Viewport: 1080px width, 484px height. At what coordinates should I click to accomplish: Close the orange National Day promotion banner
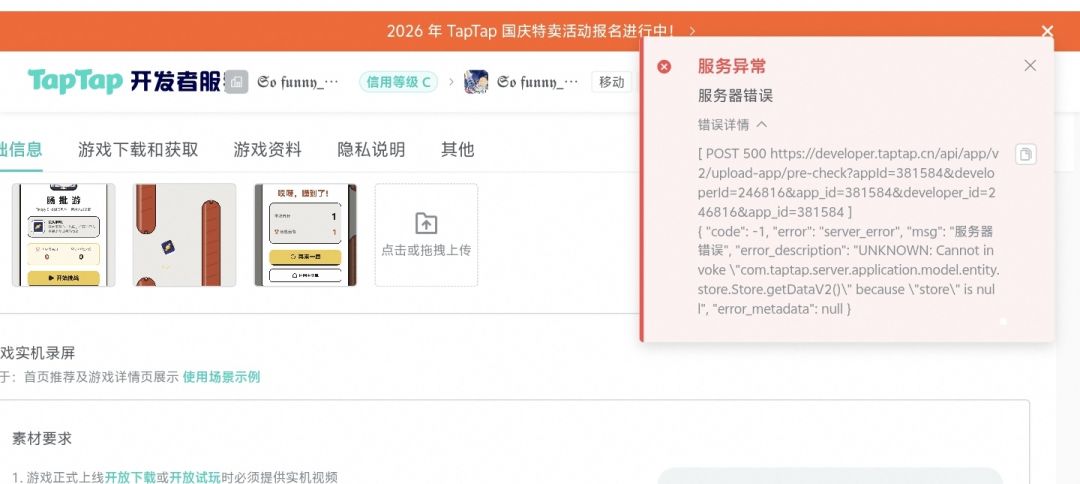pyautogui.click(x=1047, y=31)
